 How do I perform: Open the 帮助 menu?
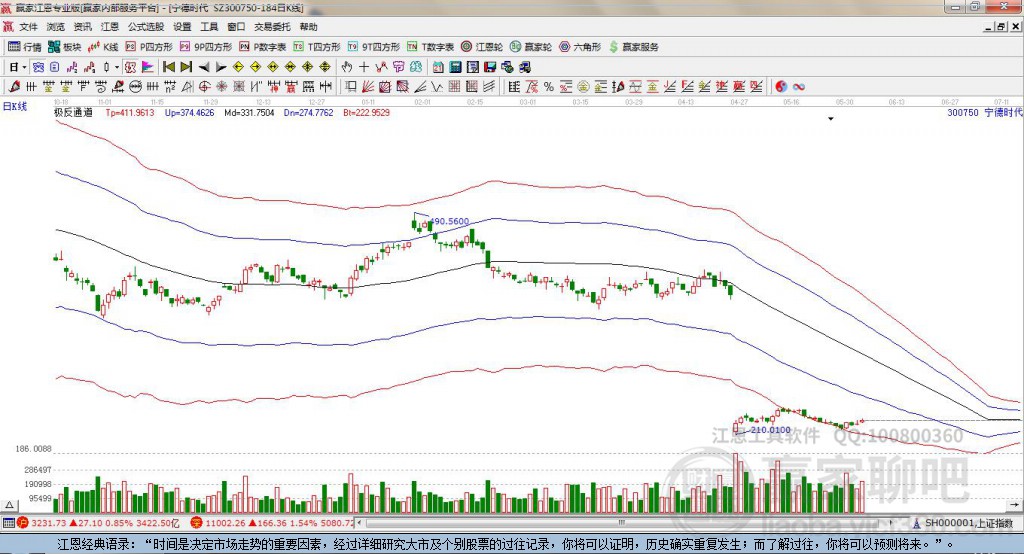click(308, 27)
